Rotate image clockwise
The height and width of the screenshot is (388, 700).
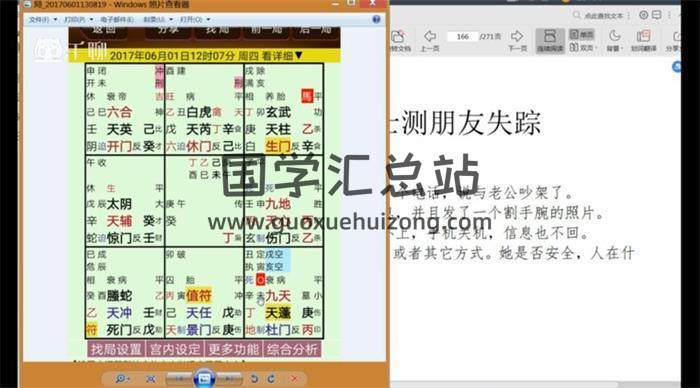271,379
